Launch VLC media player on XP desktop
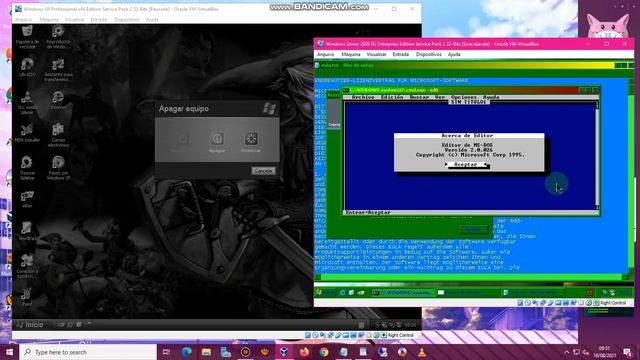 point(27,102)
